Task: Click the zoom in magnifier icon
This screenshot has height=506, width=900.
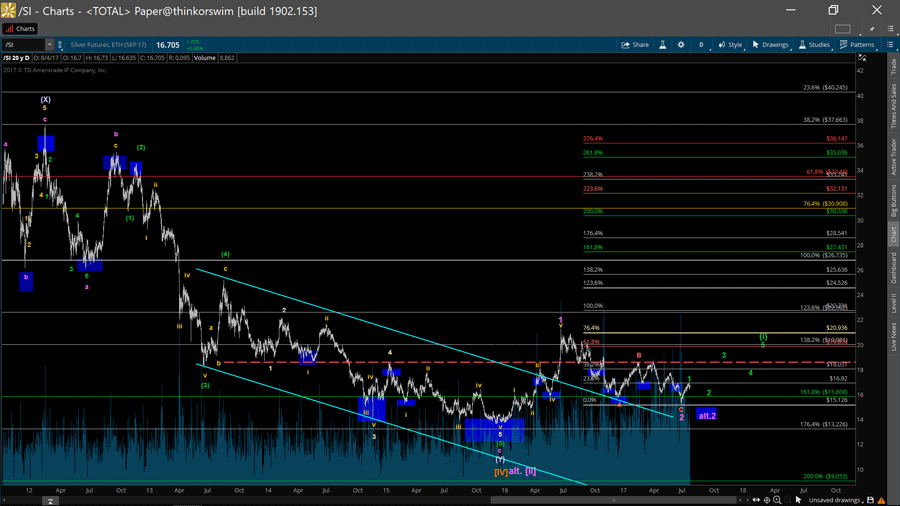Action: pos(777,500)
